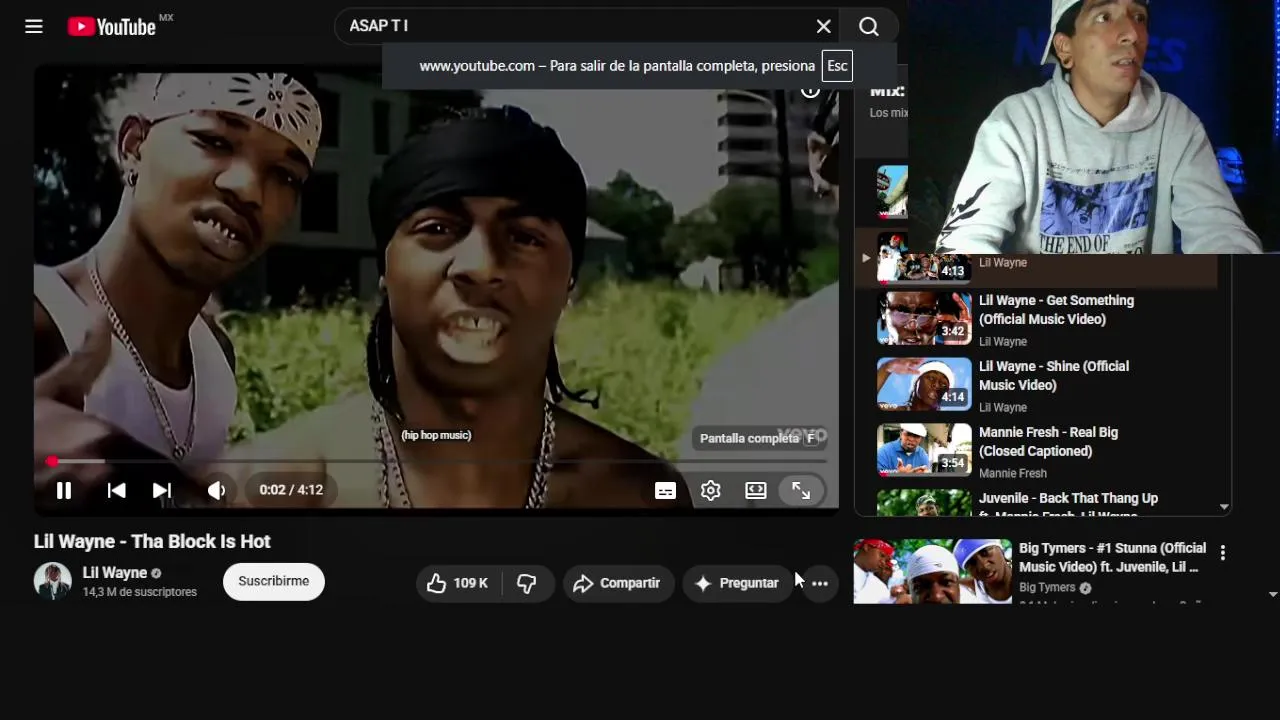Image resolution: width=1280 pixels, height=720 pixels.
Task: Click the video title Lil Wayne - Tha Block Is Hot
Action: (152, 541)
